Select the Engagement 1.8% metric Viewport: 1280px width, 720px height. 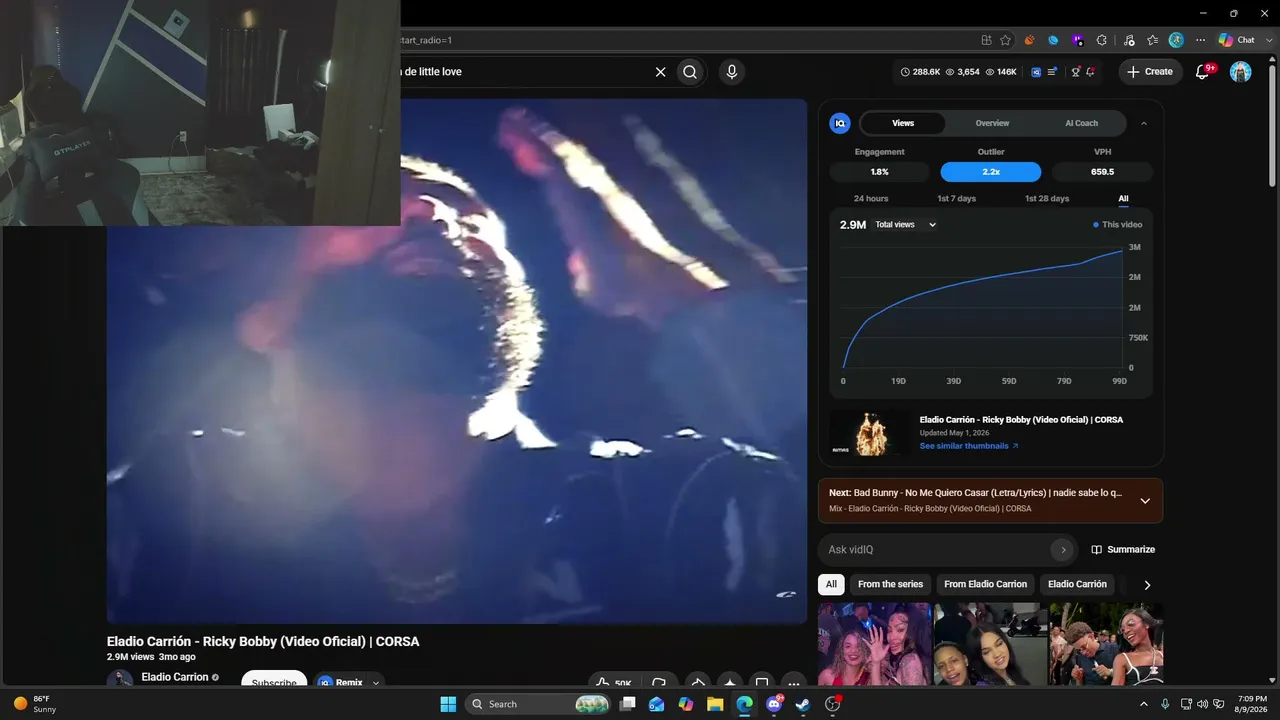click(880, 172)
